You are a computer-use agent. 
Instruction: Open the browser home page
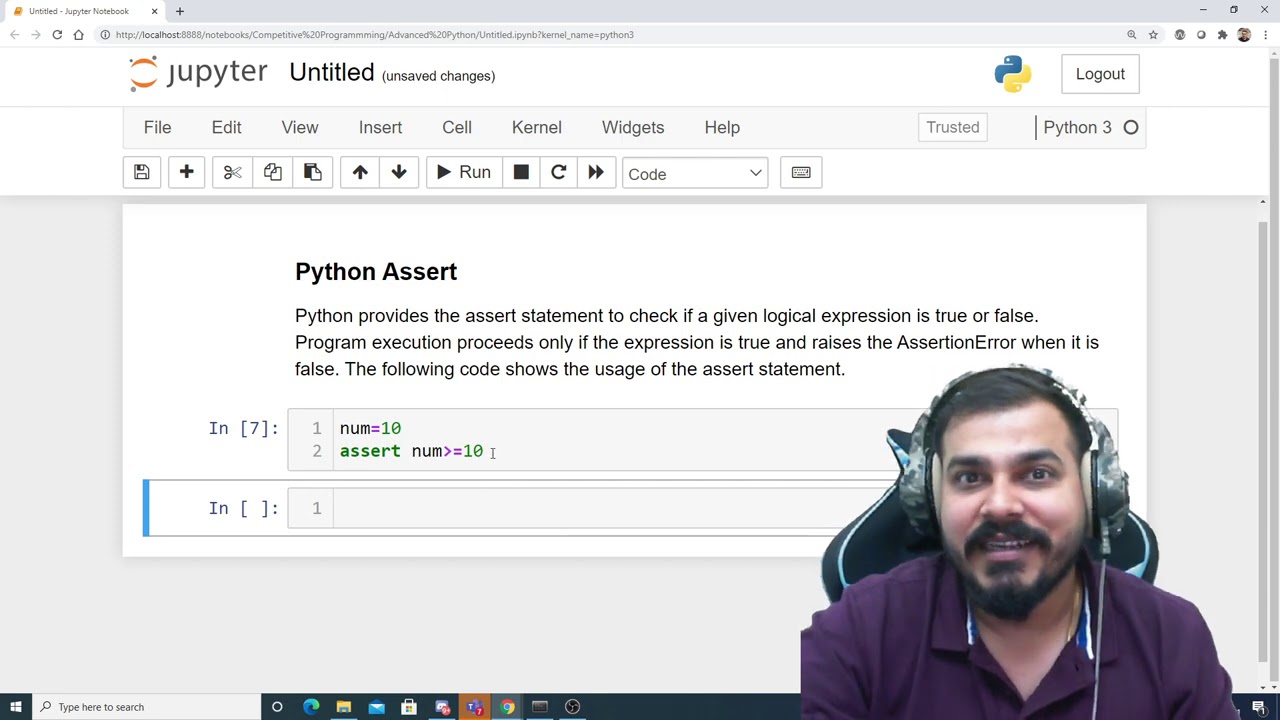[78, 35]
